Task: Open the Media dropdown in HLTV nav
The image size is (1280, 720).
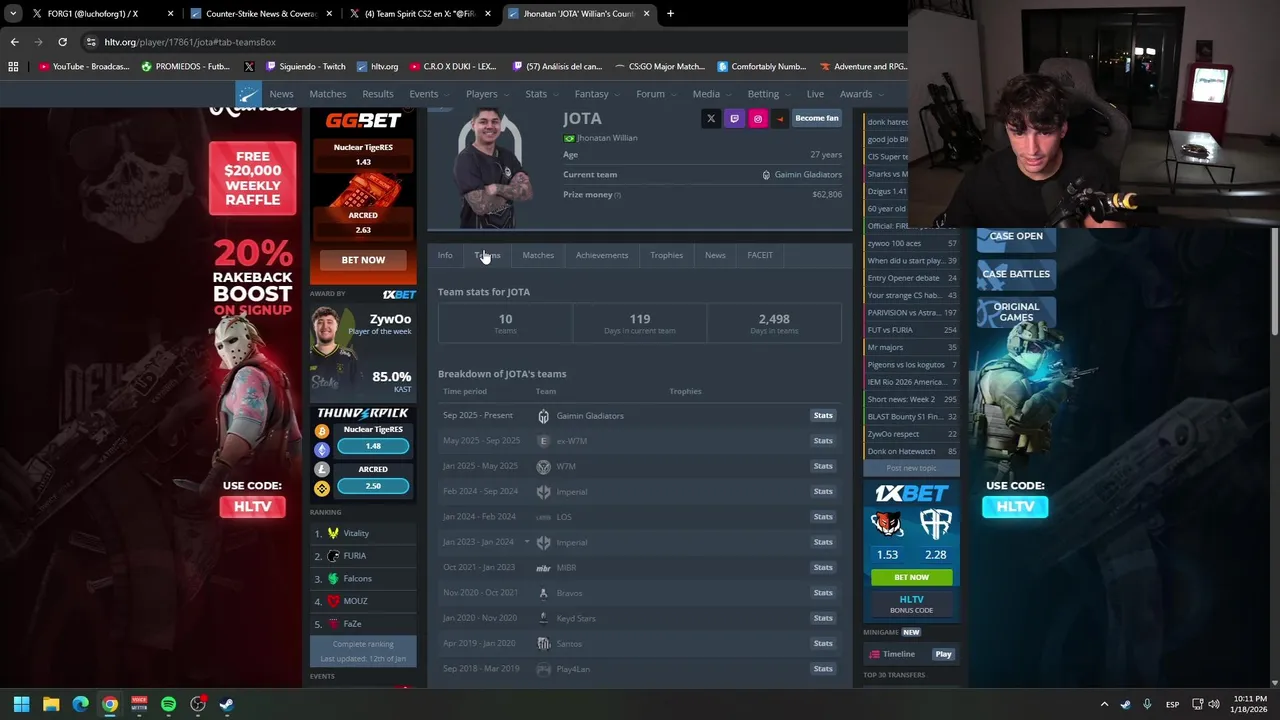Action: coord(711,94)
